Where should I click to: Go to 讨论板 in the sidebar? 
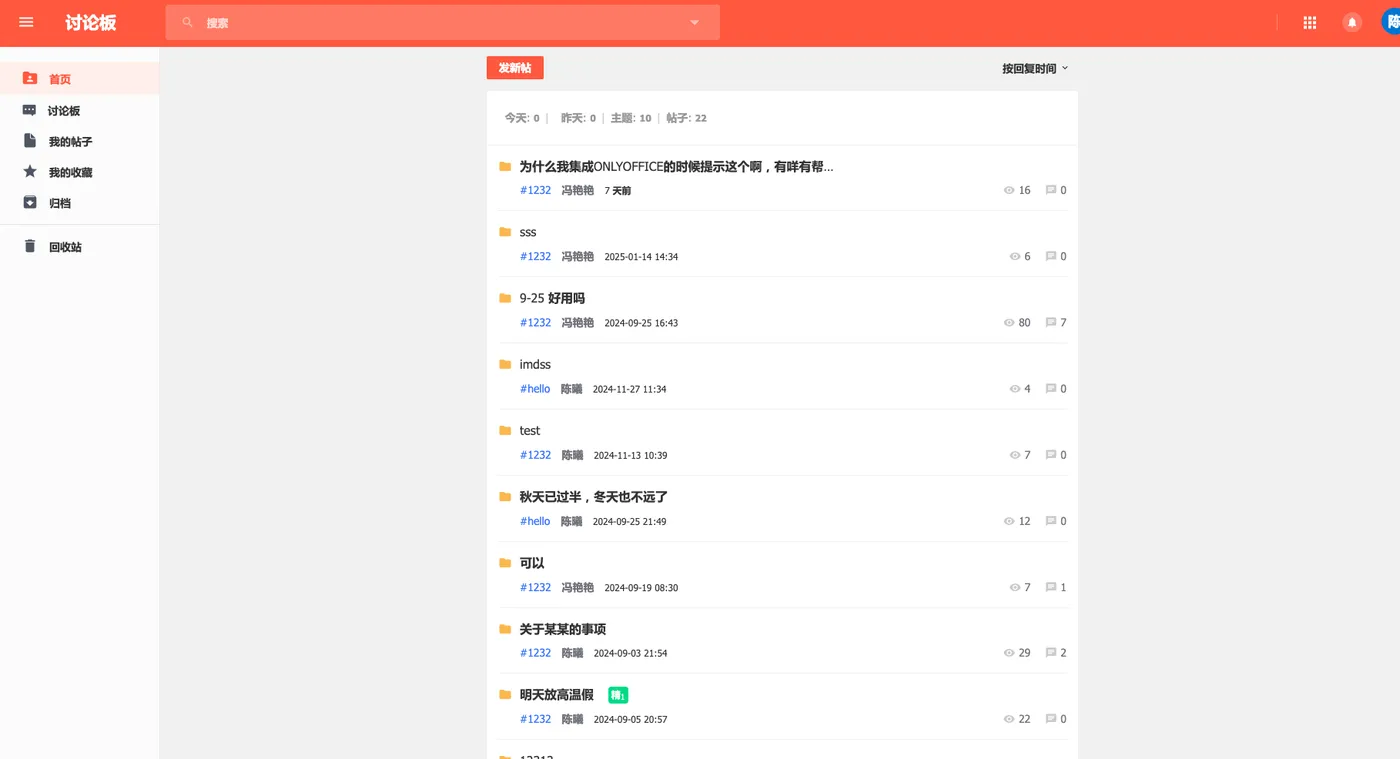point(80,110)
